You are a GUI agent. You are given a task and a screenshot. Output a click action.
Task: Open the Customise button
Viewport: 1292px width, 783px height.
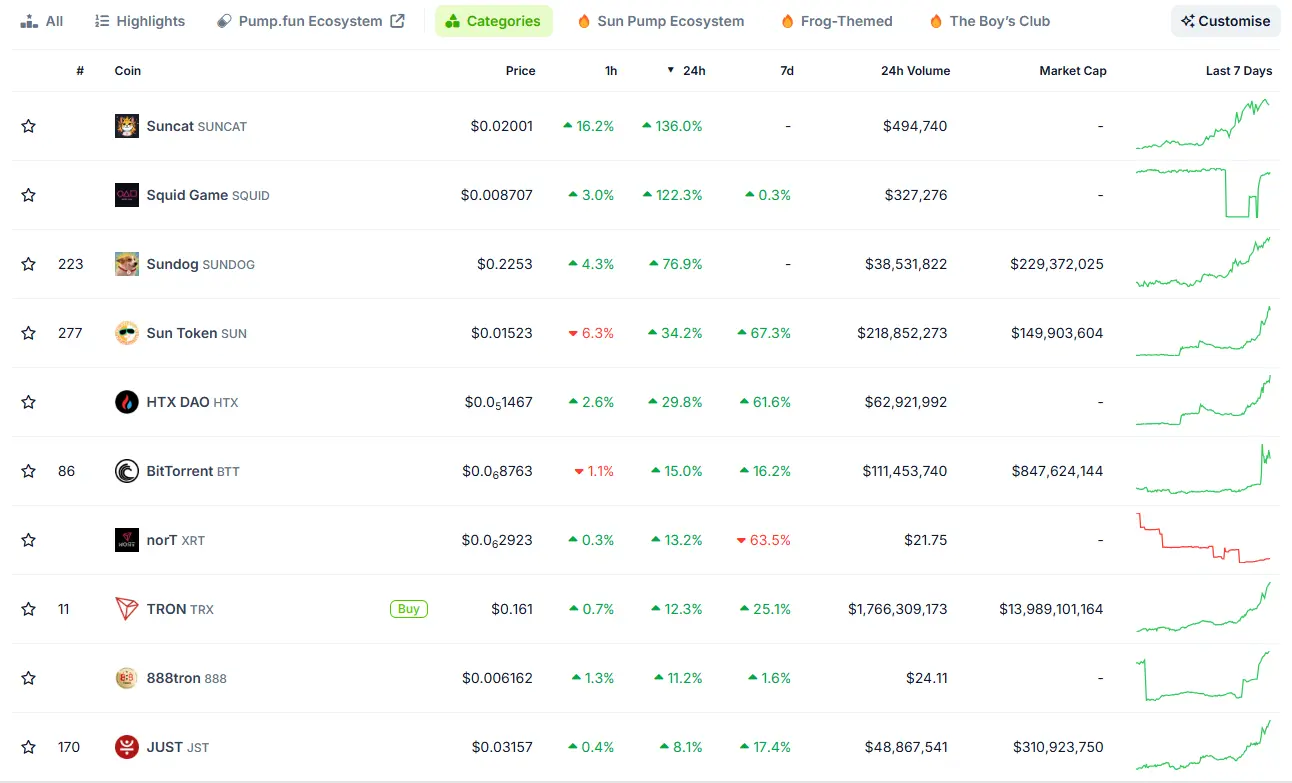coord(1226,21)
